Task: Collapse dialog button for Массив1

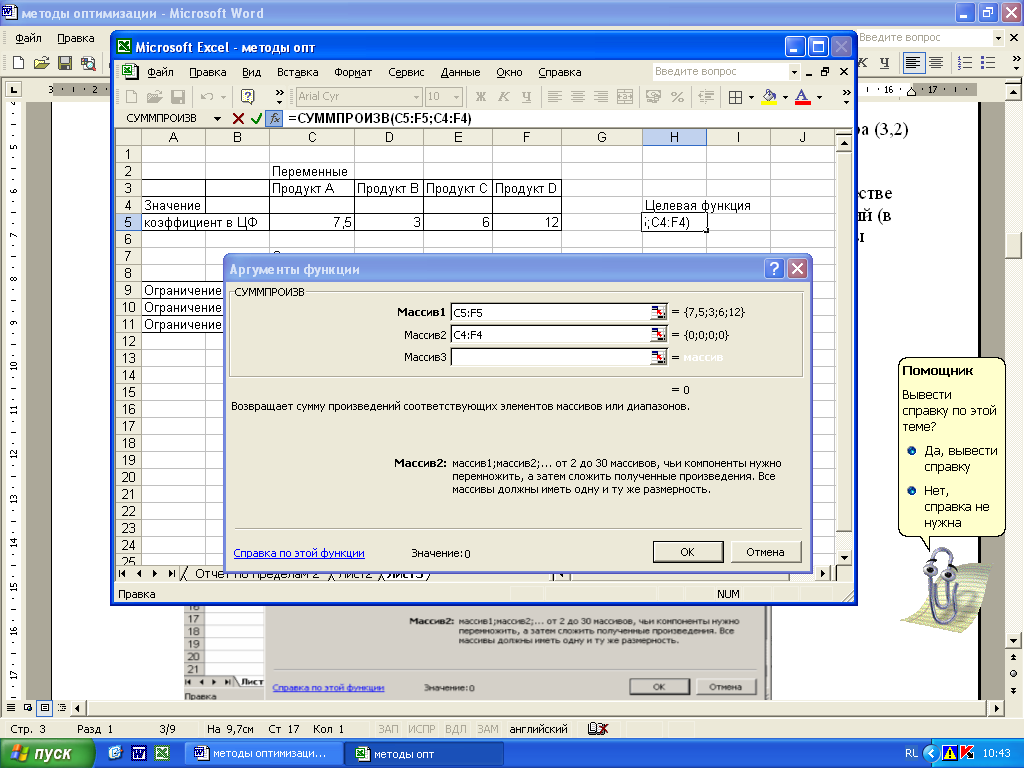Action: (x=658, y=312)
